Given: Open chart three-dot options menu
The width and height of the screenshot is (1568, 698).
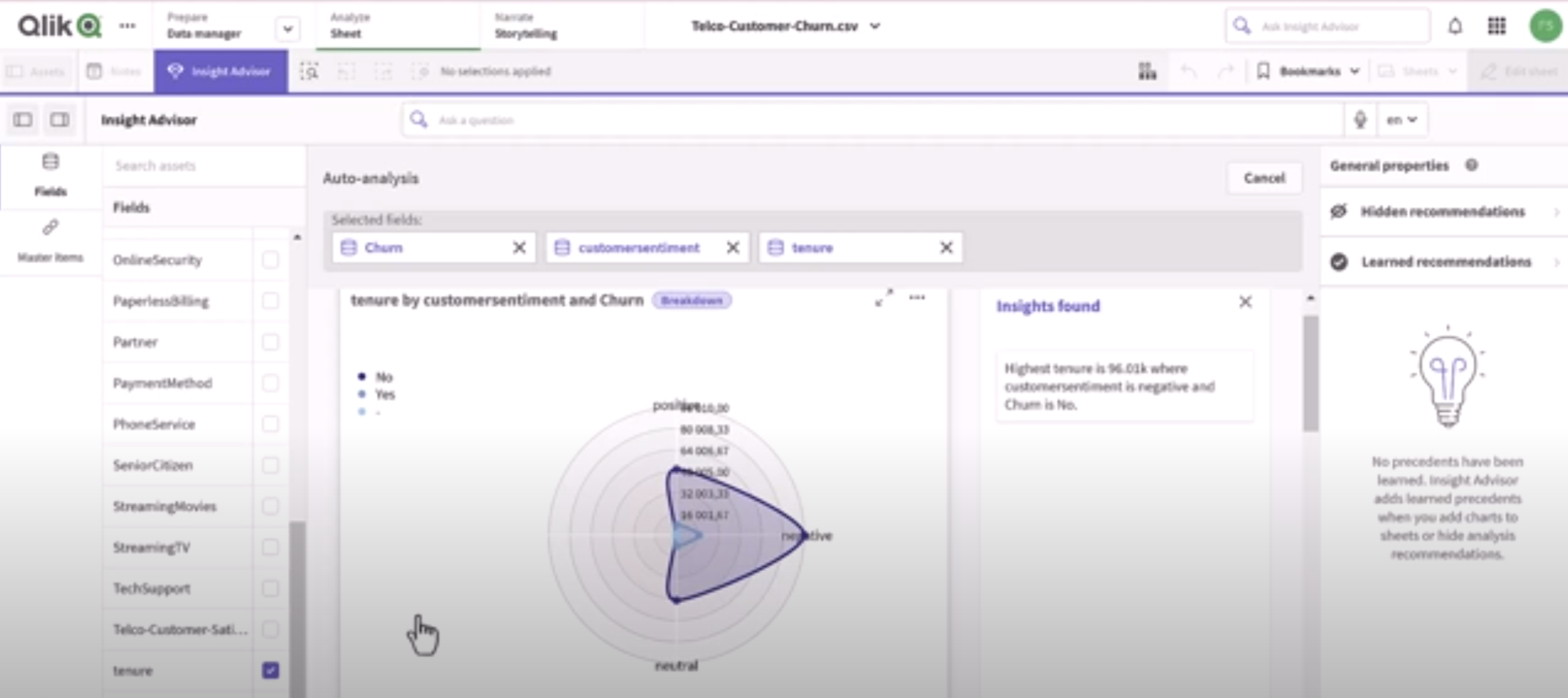Looking at the screenshot, I should (917, 298).
